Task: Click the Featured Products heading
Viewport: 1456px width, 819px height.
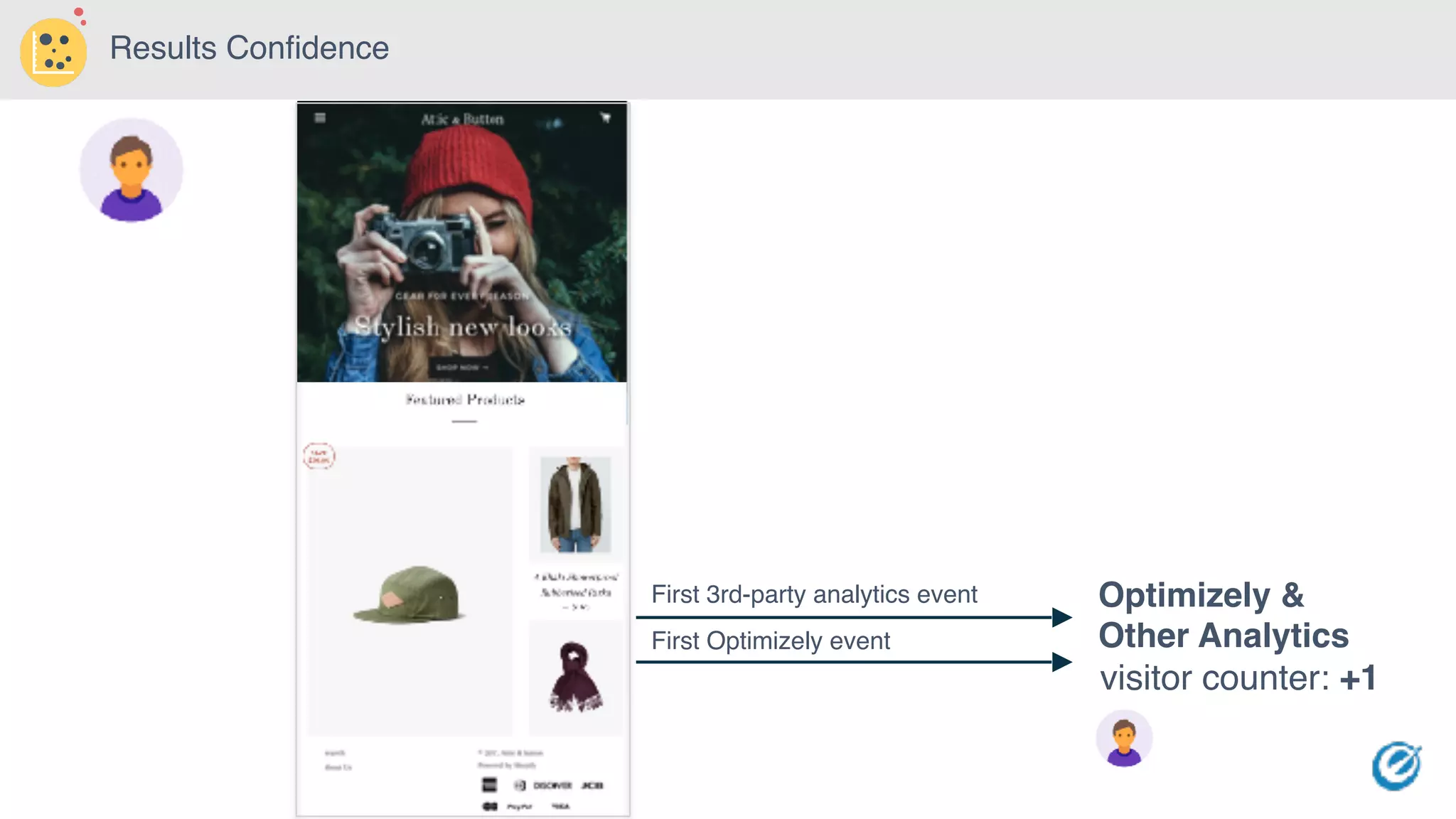Action: click(x=465, y=400)
